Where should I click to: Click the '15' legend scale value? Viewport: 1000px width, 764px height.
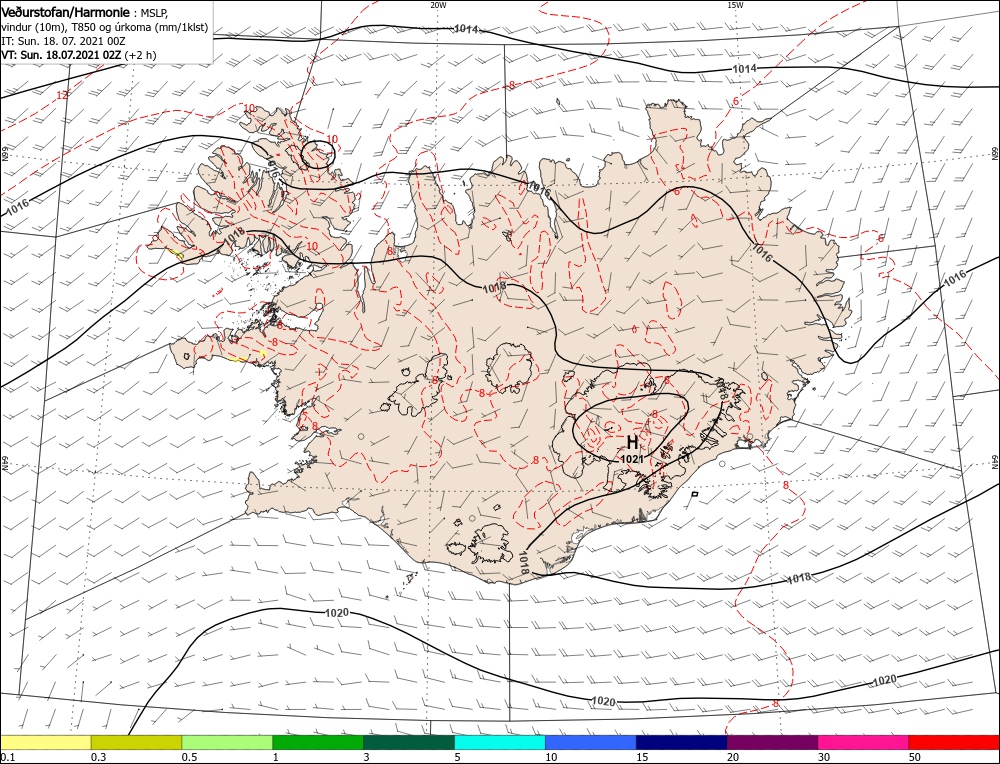[643, 757]
